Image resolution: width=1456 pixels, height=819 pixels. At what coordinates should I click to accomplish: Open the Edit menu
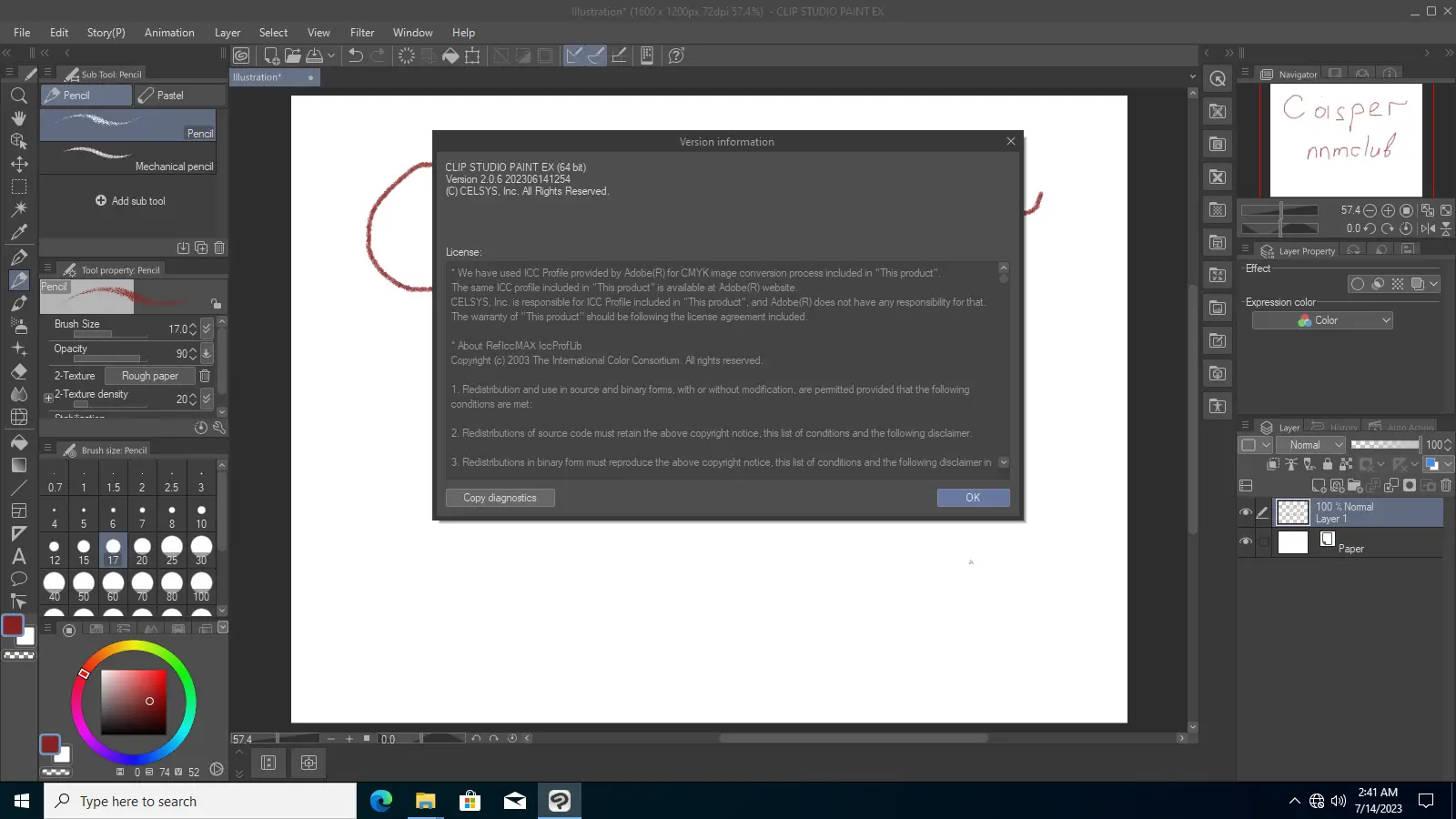click(59, 33)
